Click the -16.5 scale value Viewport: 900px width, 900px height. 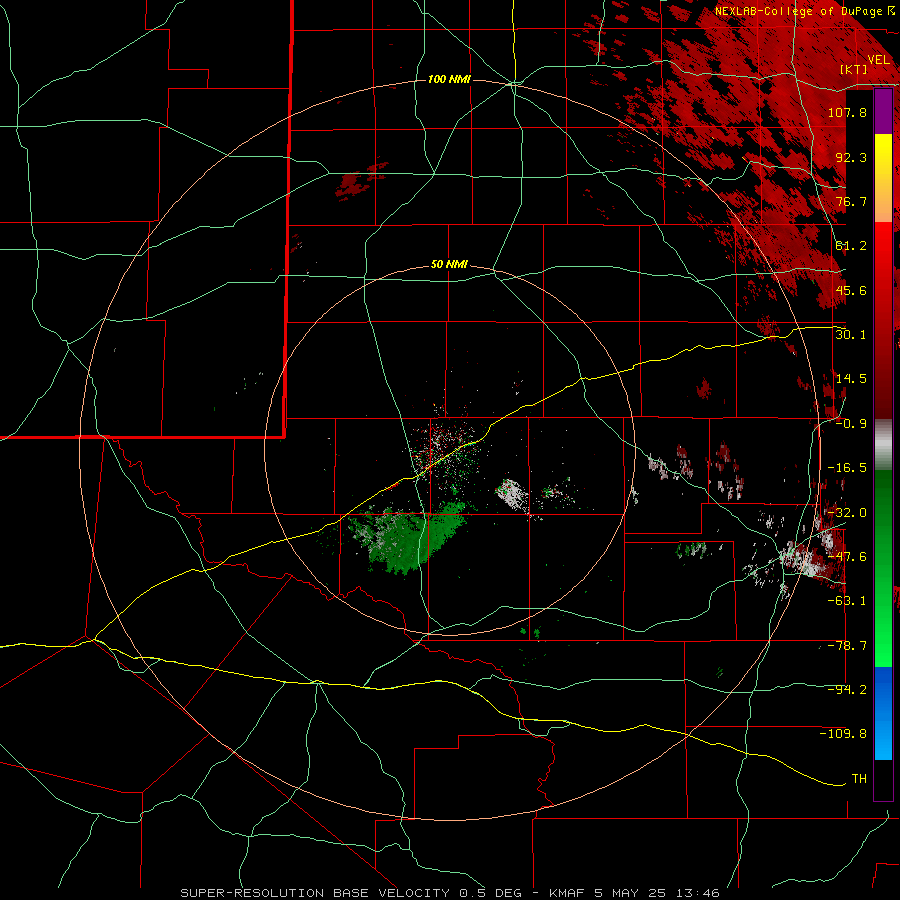coord(847,467)
